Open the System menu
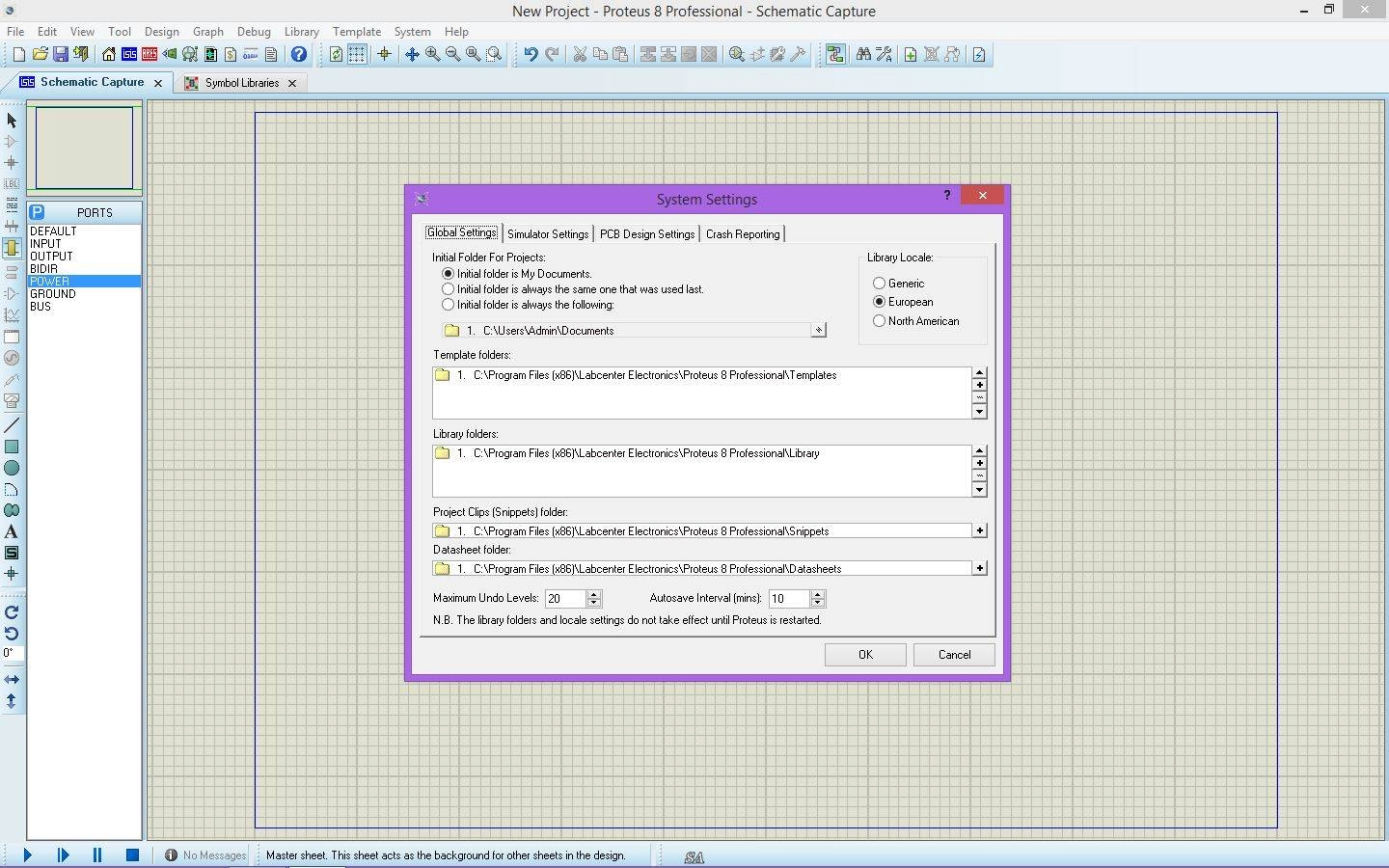Screen dimensions: 1389x868 tap(412, 32)
